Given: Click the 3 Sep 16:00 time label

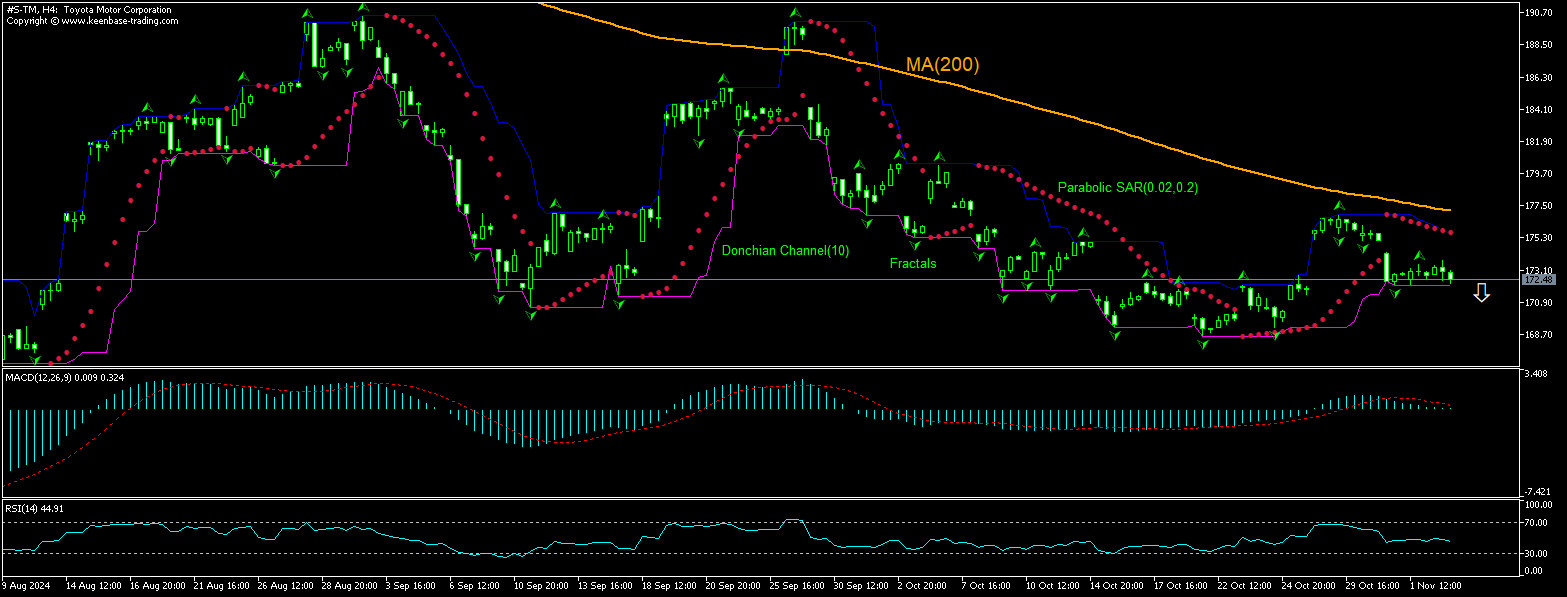Looking at the screenshot, I should 410,583.
